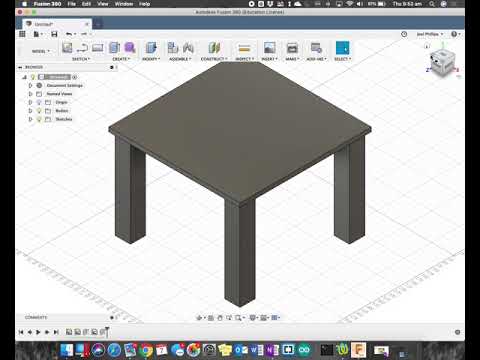This screenshot has height=360, width=480.
Task: Open the MODEL workspace dropdown
Action: (x=41, y=51)
